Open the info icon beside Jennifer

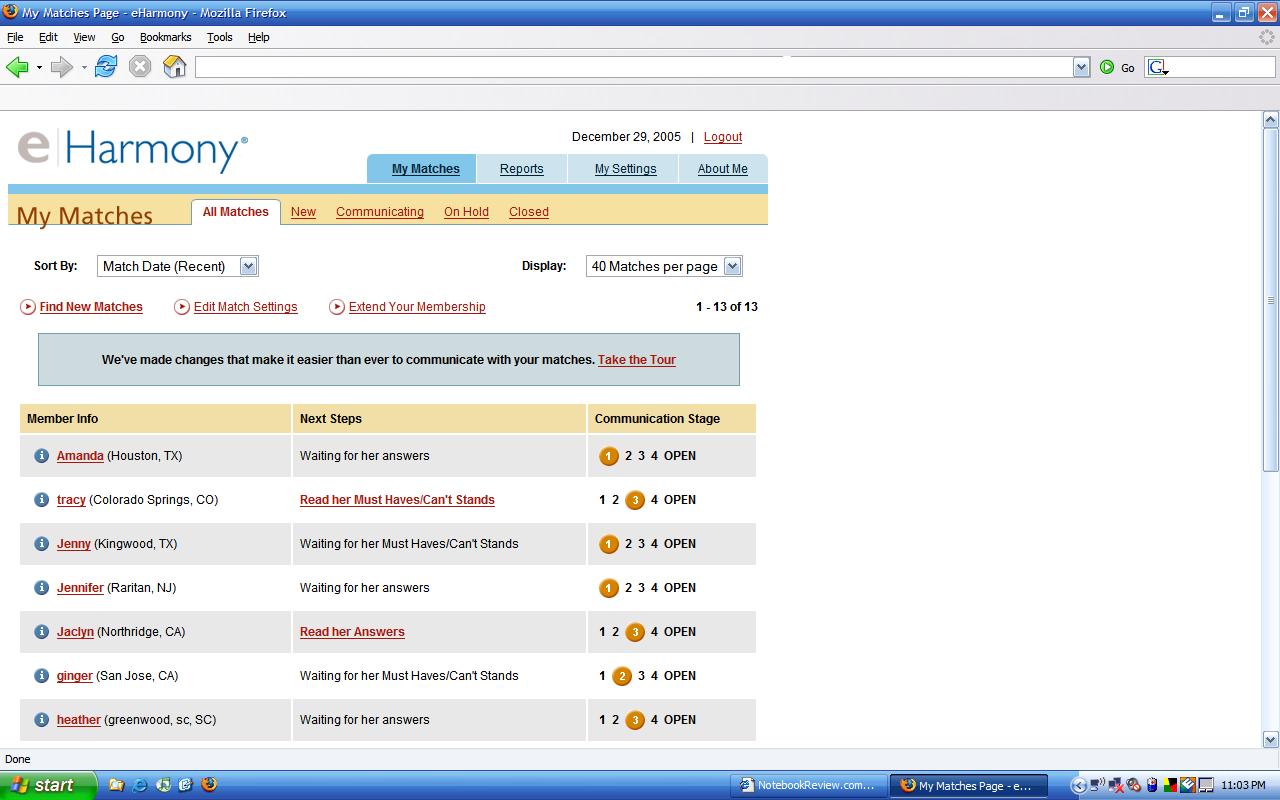point(41,588)
